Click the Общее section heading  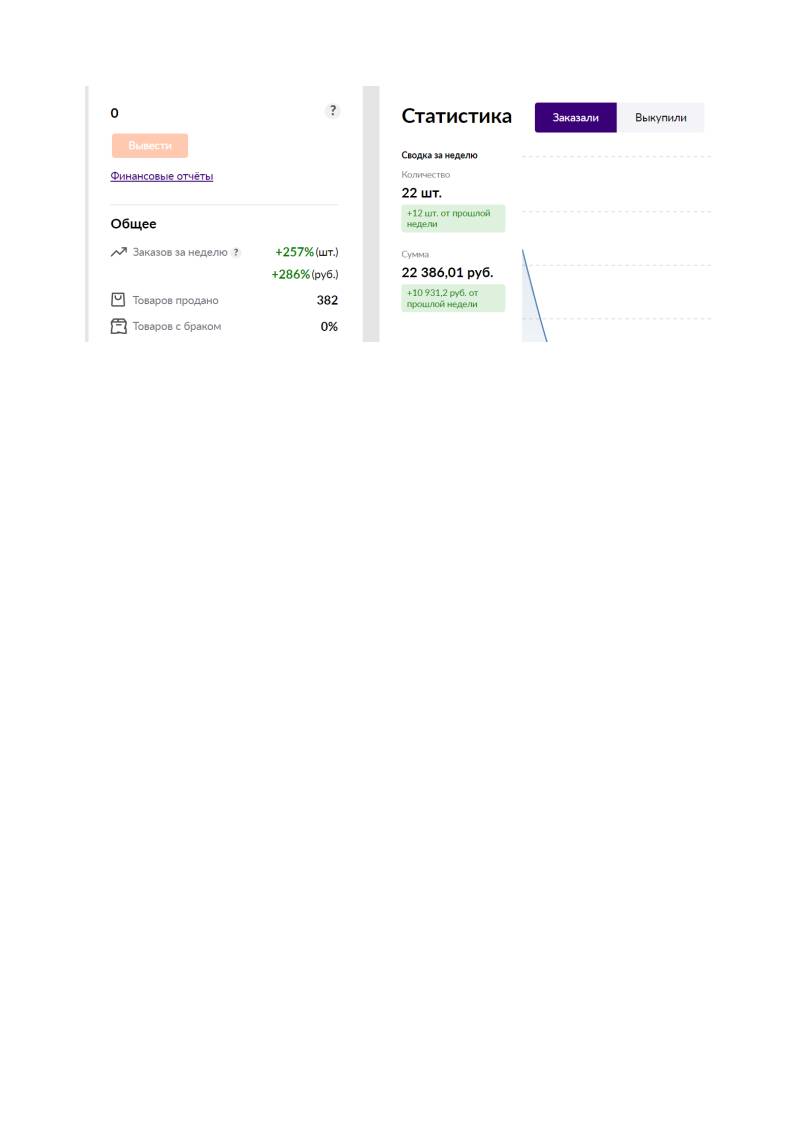[133, 224]
